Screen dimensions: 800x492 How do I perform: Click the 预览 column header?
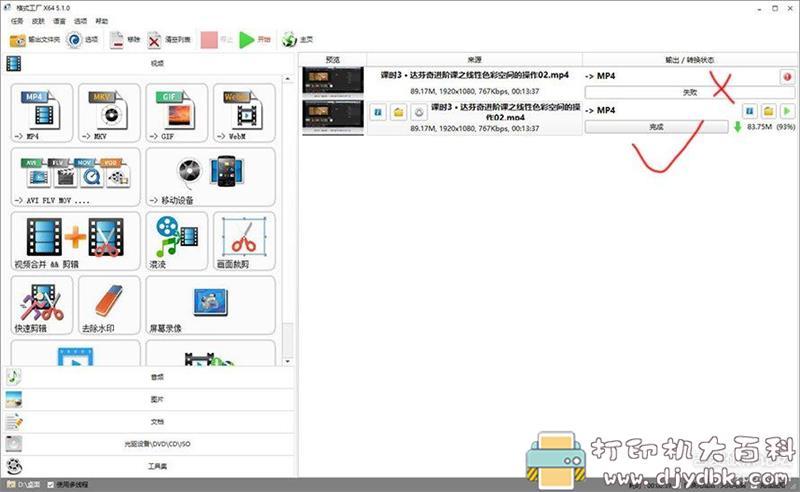tap(333, 60)
